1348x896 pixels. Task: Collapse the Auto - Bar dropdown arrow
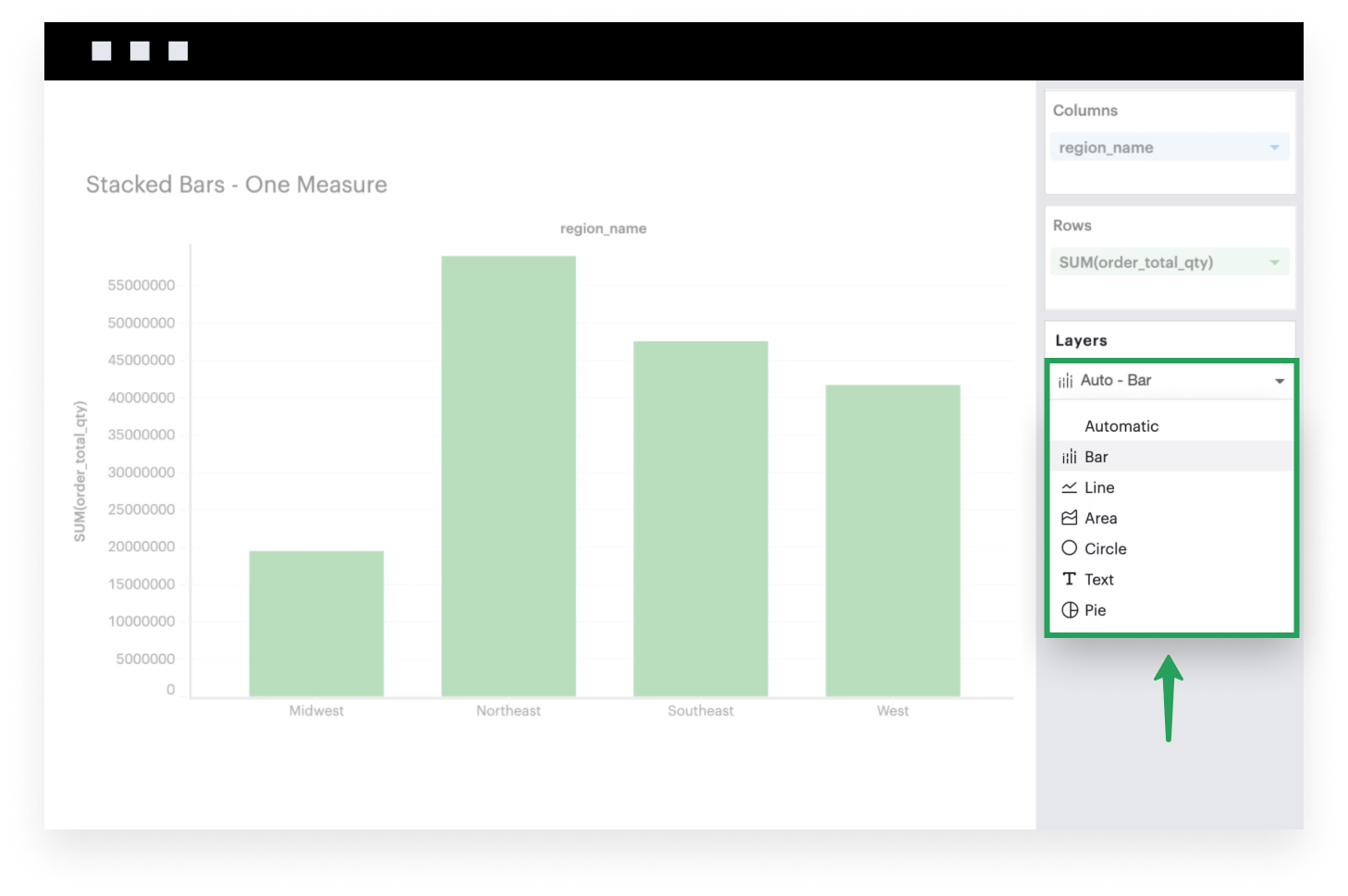pyautogui.click(x=1280, y=381)
